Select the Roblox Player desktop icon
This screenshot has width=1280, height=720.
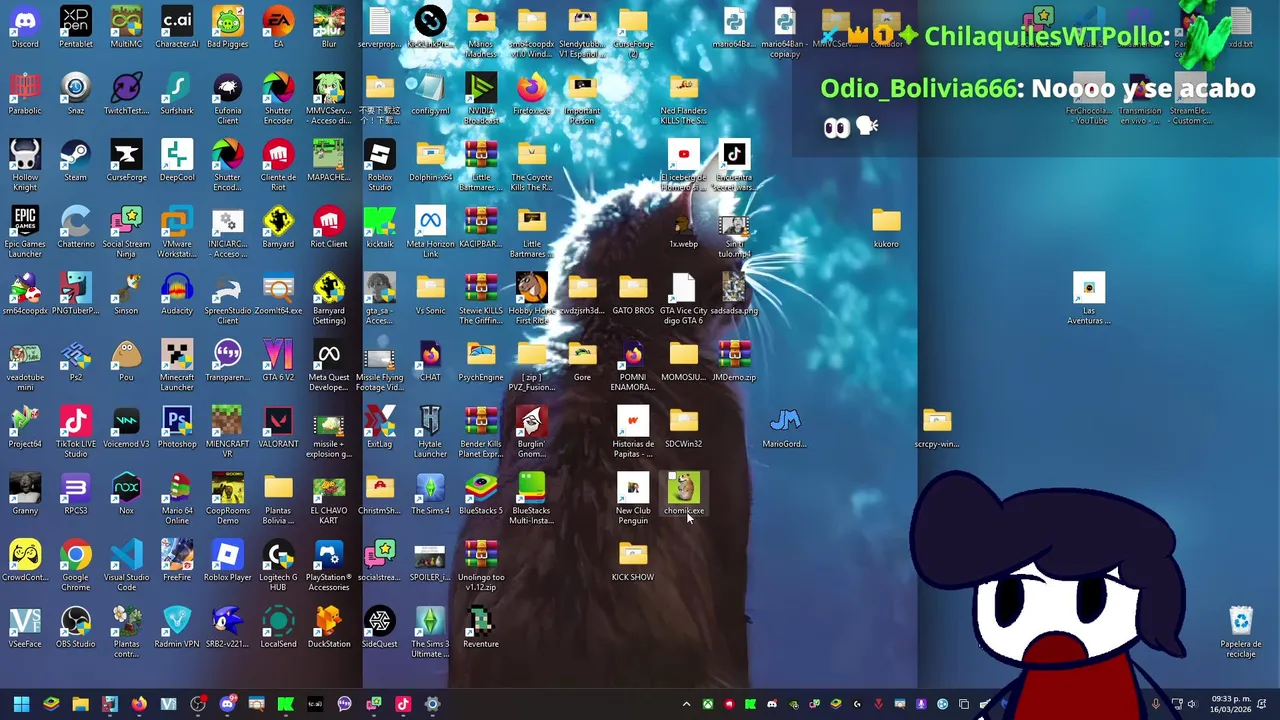click(x=228, y=561)
